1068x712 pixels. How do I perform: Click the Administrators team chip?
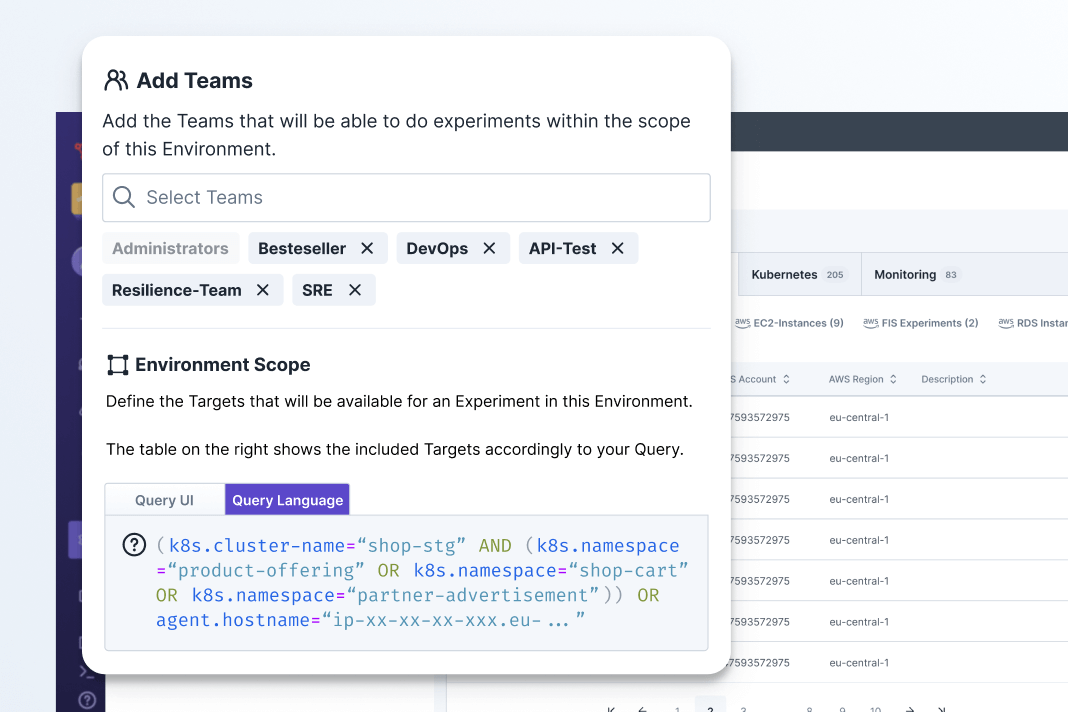pyautogui.click(x=170, y=249)
